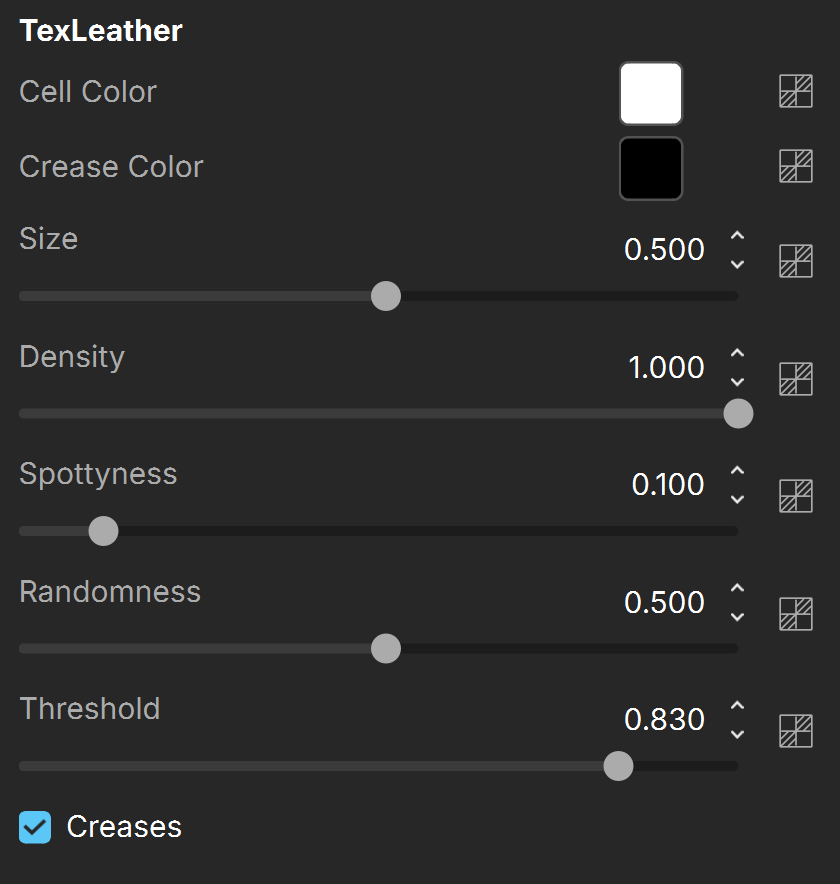Increase Size value with up arrow
This screenshot has width=840, height=884.
[x=737, y=236]
